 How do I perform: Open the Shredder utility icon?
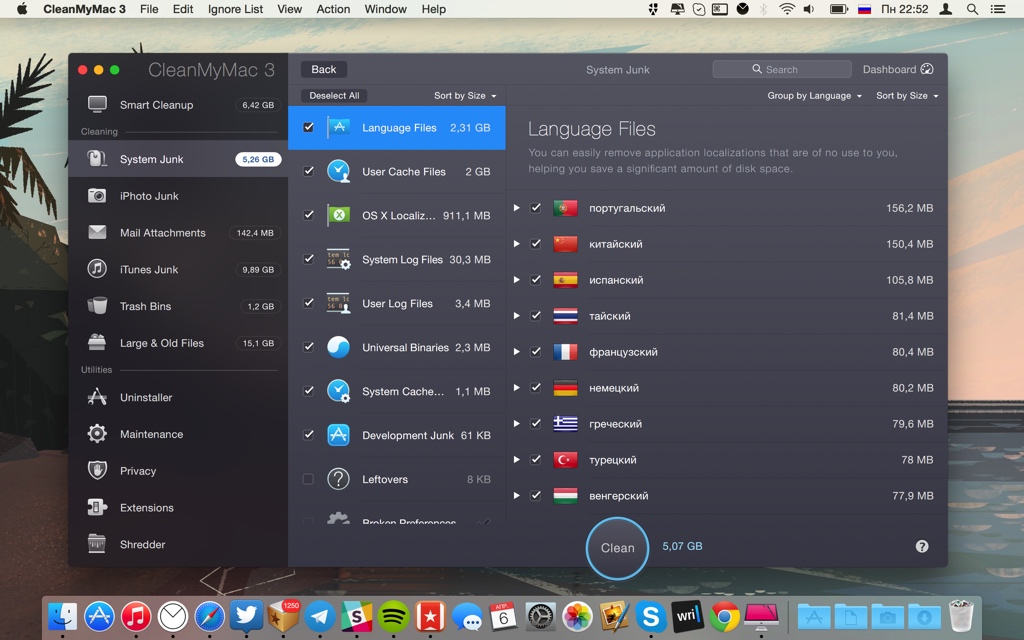pos(97,543)
